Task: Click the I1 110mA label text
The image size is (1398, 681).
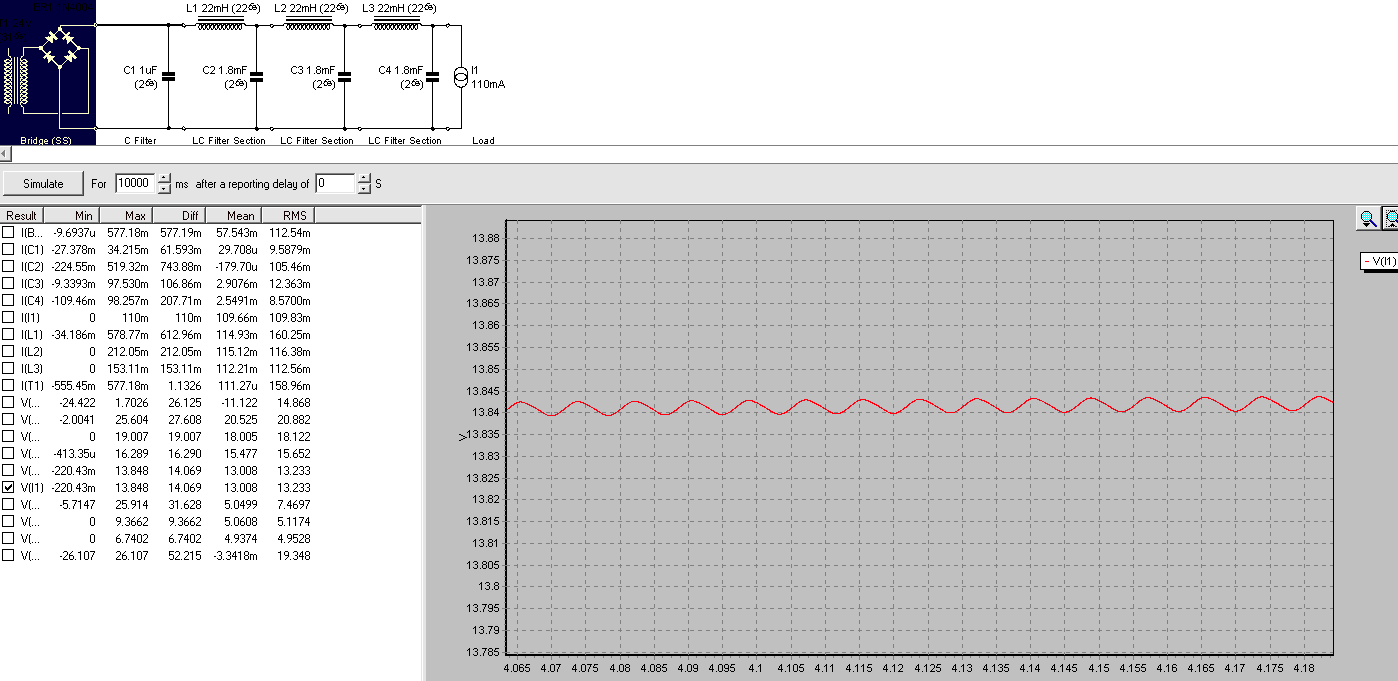Action: point(488,77)
